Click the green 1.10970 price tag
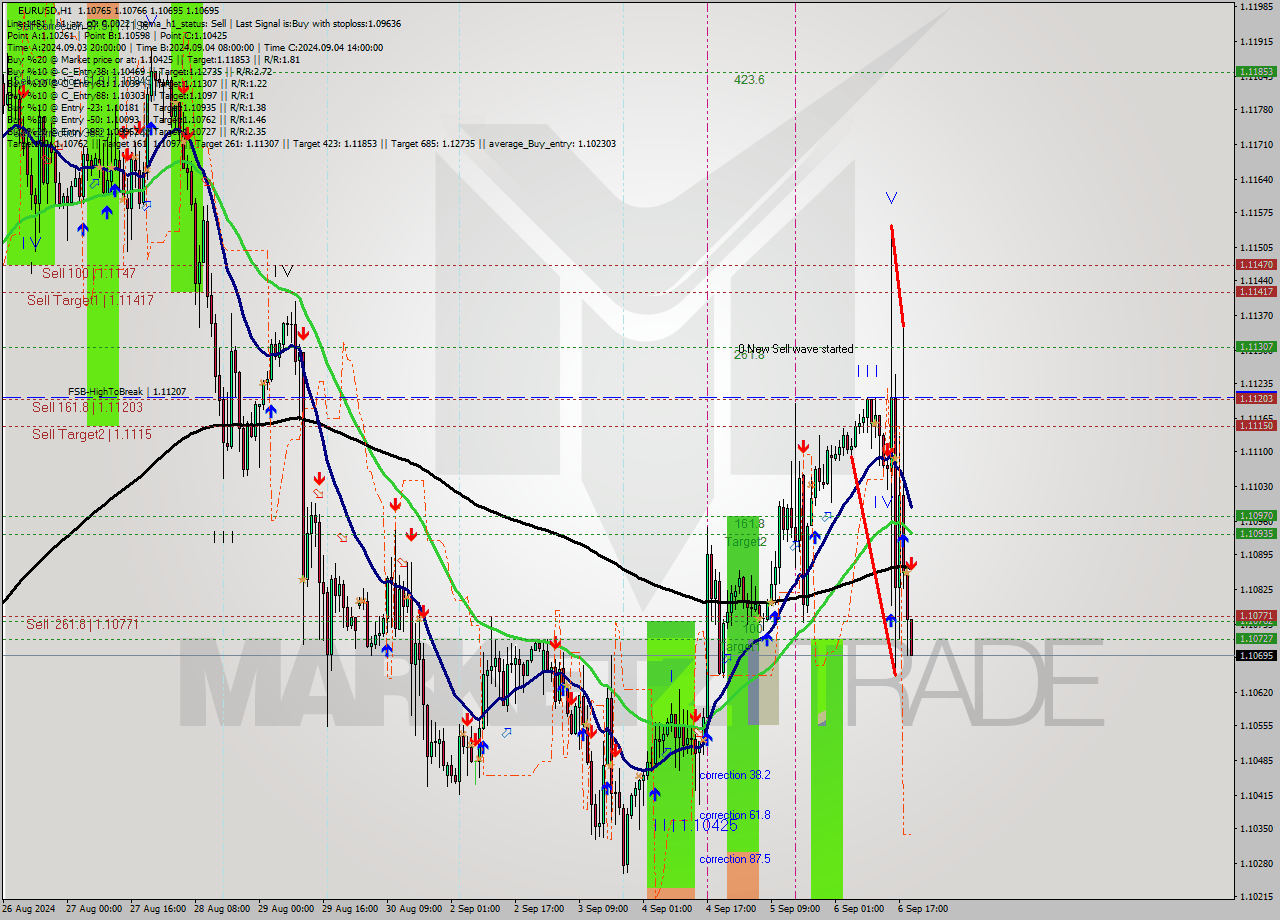 pyautogui.click(x=1256, y=516)
